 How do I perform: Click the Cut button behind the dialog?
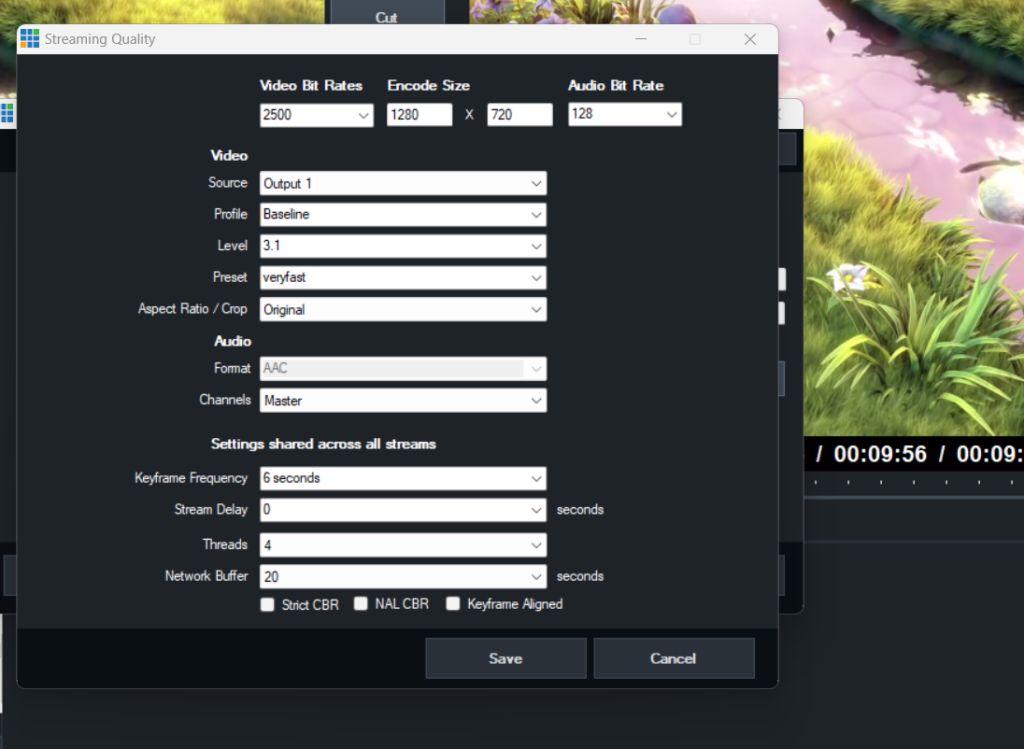point(386,16)
